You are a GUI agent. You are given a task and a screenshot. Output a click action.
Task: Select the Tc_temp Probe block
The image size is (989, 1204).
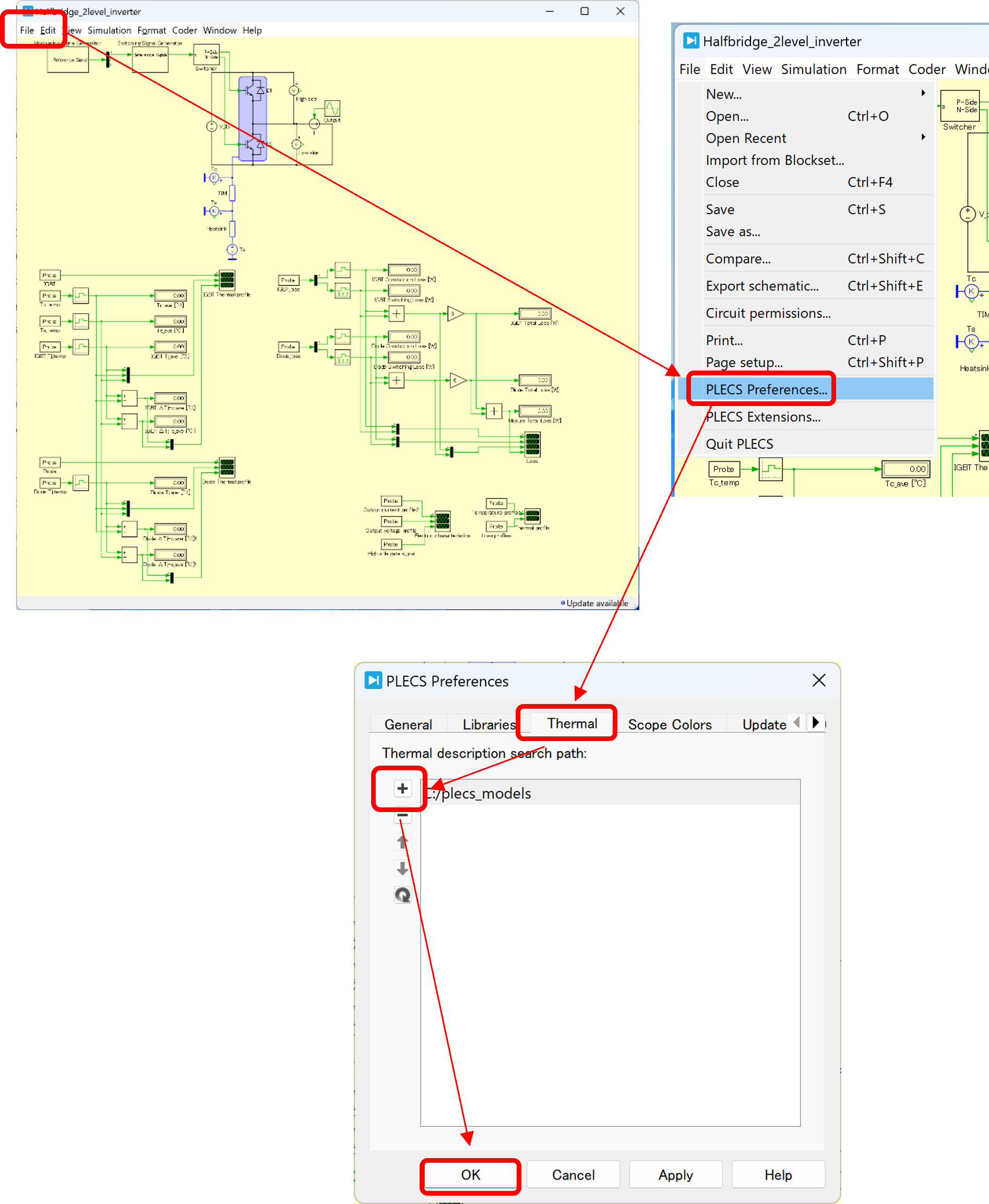(723, 469)
